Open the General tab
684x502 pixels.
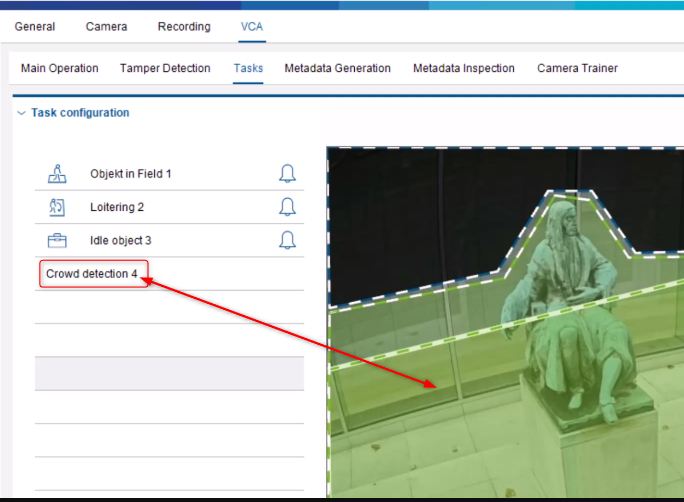[35, 26]
